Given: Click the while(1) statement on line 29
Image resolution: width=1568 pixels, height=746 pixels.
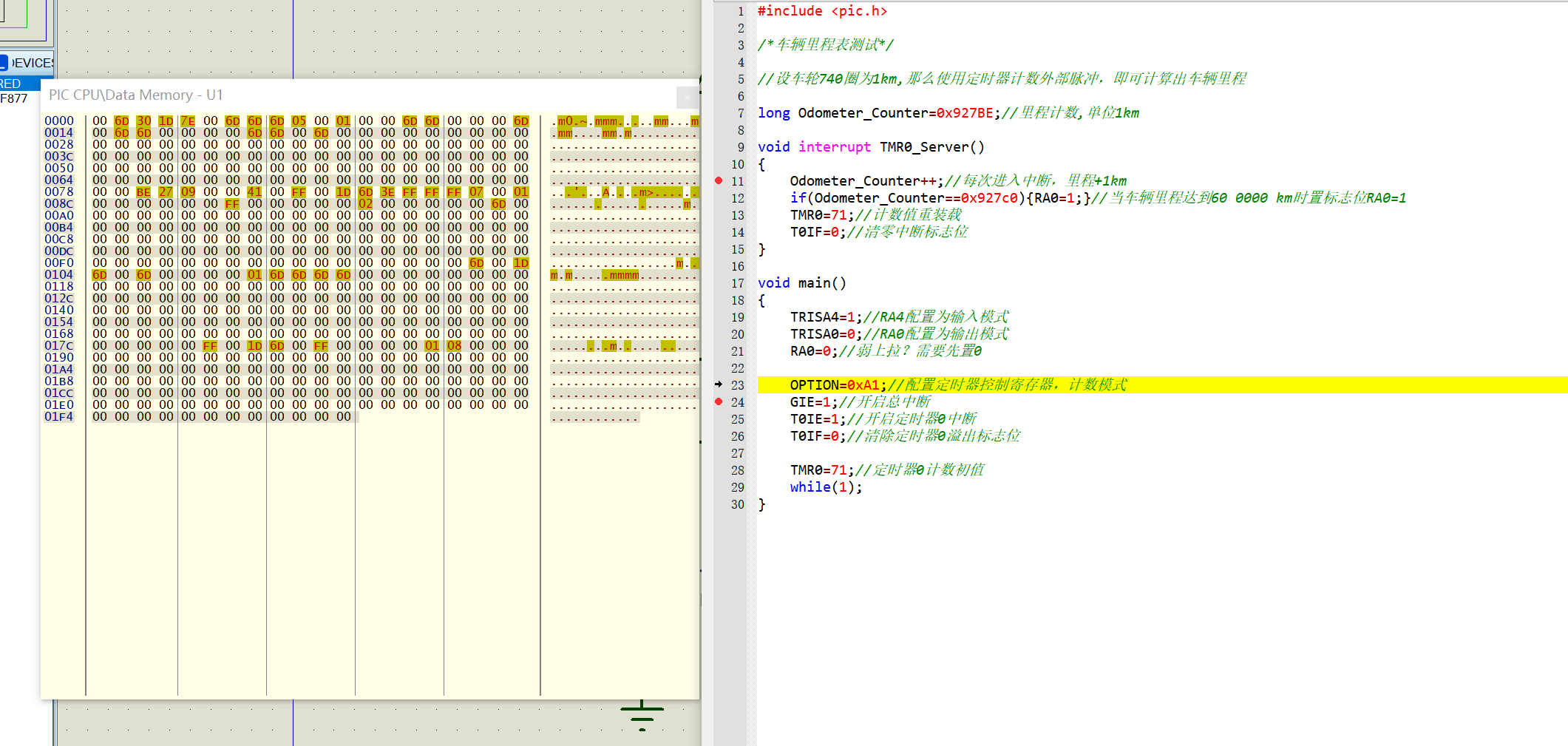Looking at the screenshot, I should pos(825,487).
